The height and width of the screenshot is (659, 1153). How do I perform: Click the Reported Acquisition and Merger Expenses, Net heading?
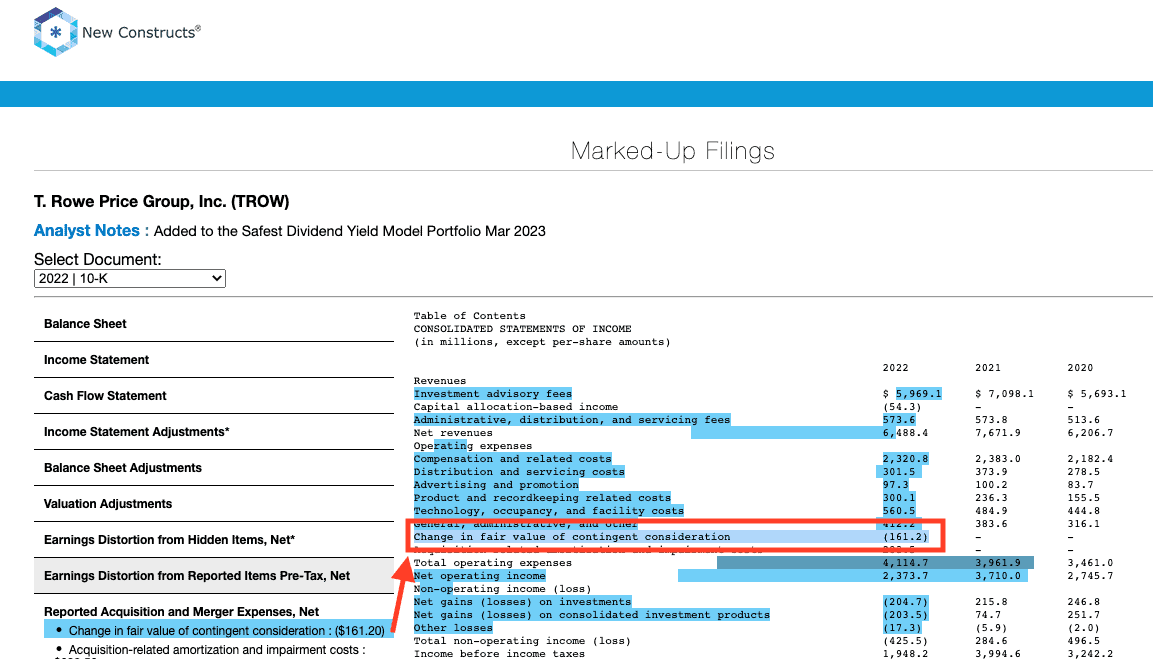(x=182, y=612)
